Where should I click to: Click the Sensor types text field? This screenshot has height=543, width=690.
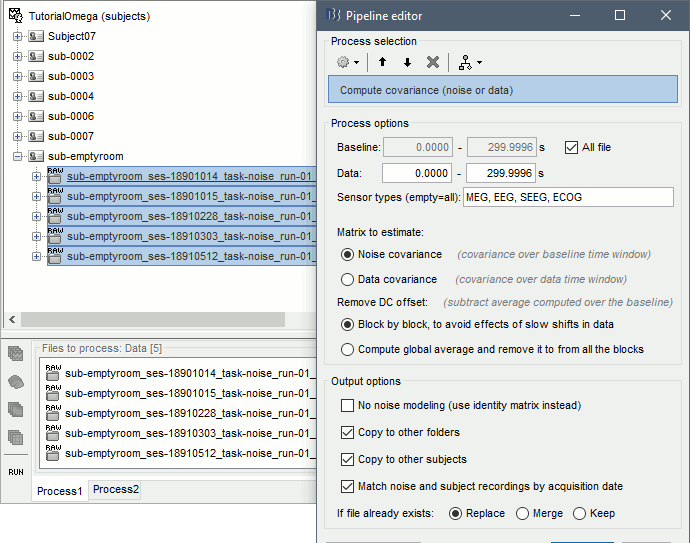(567, 197)
